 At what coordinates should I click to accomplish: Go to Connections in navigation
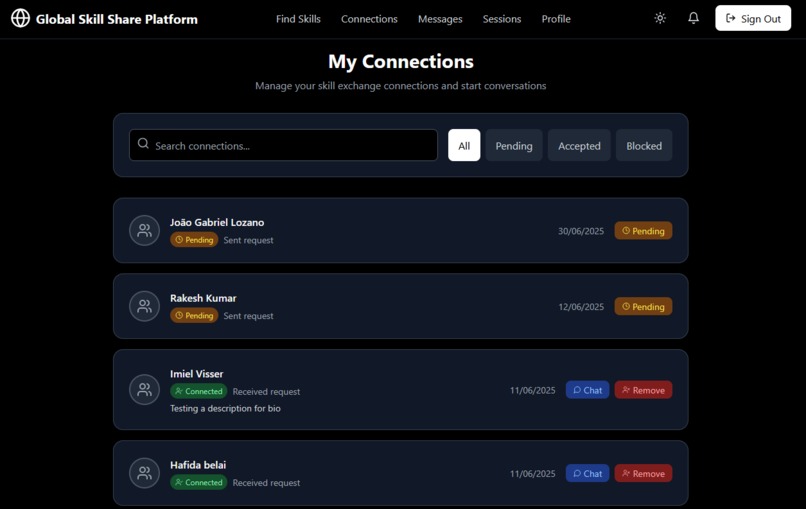pos(369,19)
